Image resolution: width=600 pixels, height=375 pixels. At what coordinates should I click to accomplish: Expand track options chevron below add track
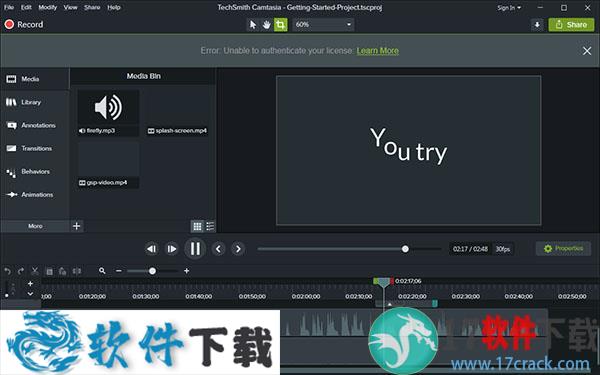pos(30,294)
